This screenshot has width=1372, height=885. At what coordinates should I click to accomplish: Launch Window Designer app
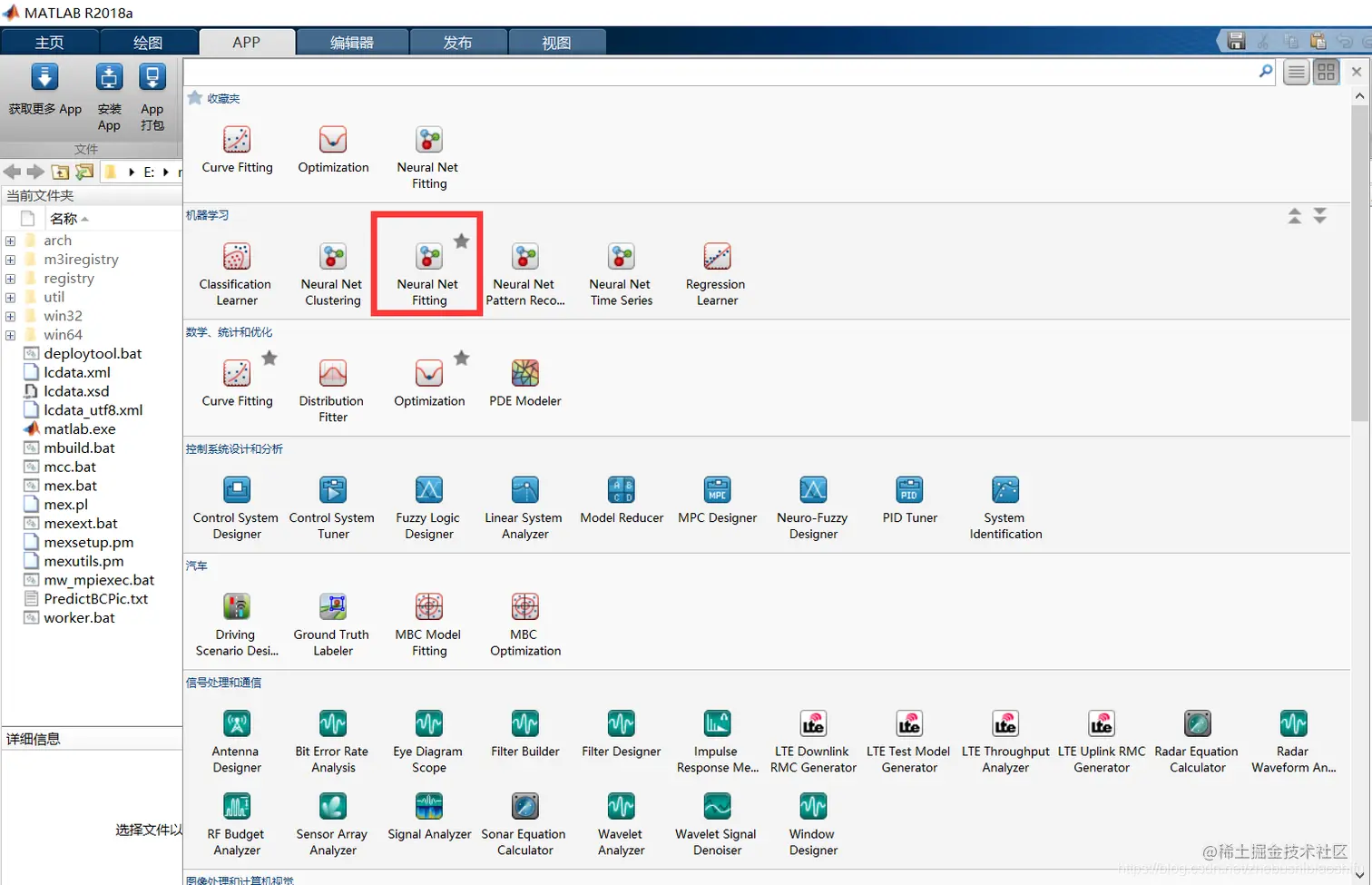coord(813,824)
